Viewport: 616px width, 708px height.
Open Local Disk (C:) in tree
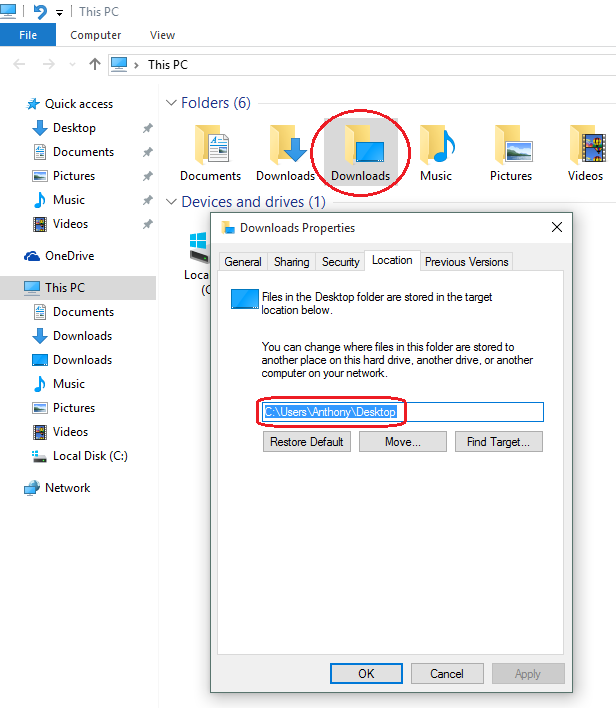[x=90, y=456]
